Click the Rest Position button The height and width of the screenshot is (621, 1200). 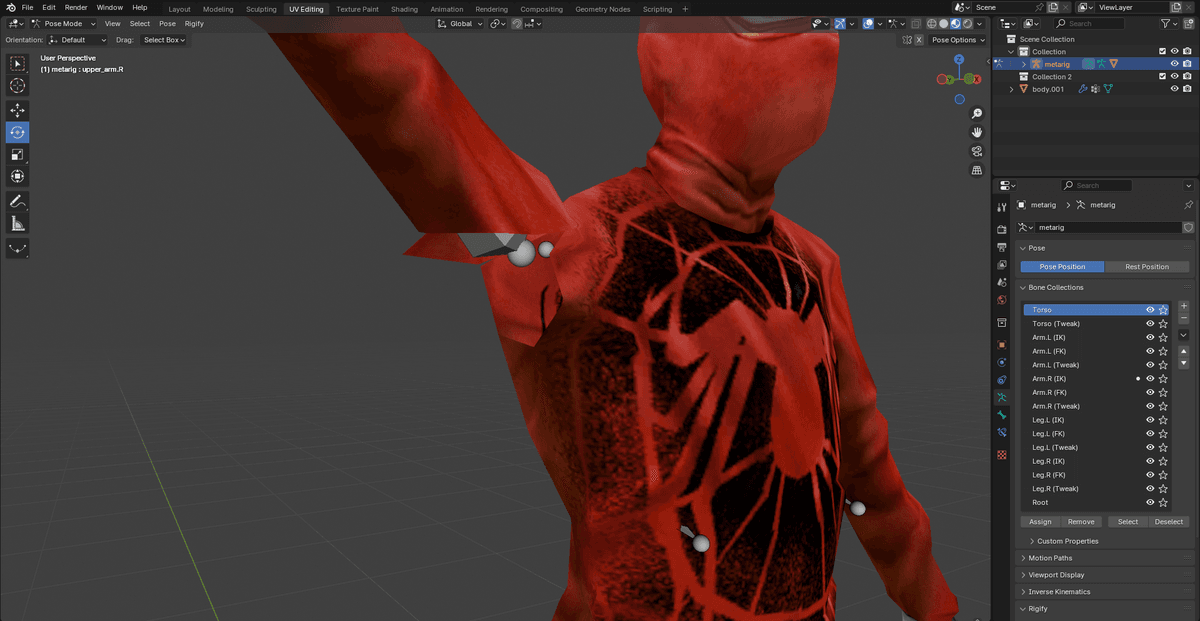tap(1147, 267)
